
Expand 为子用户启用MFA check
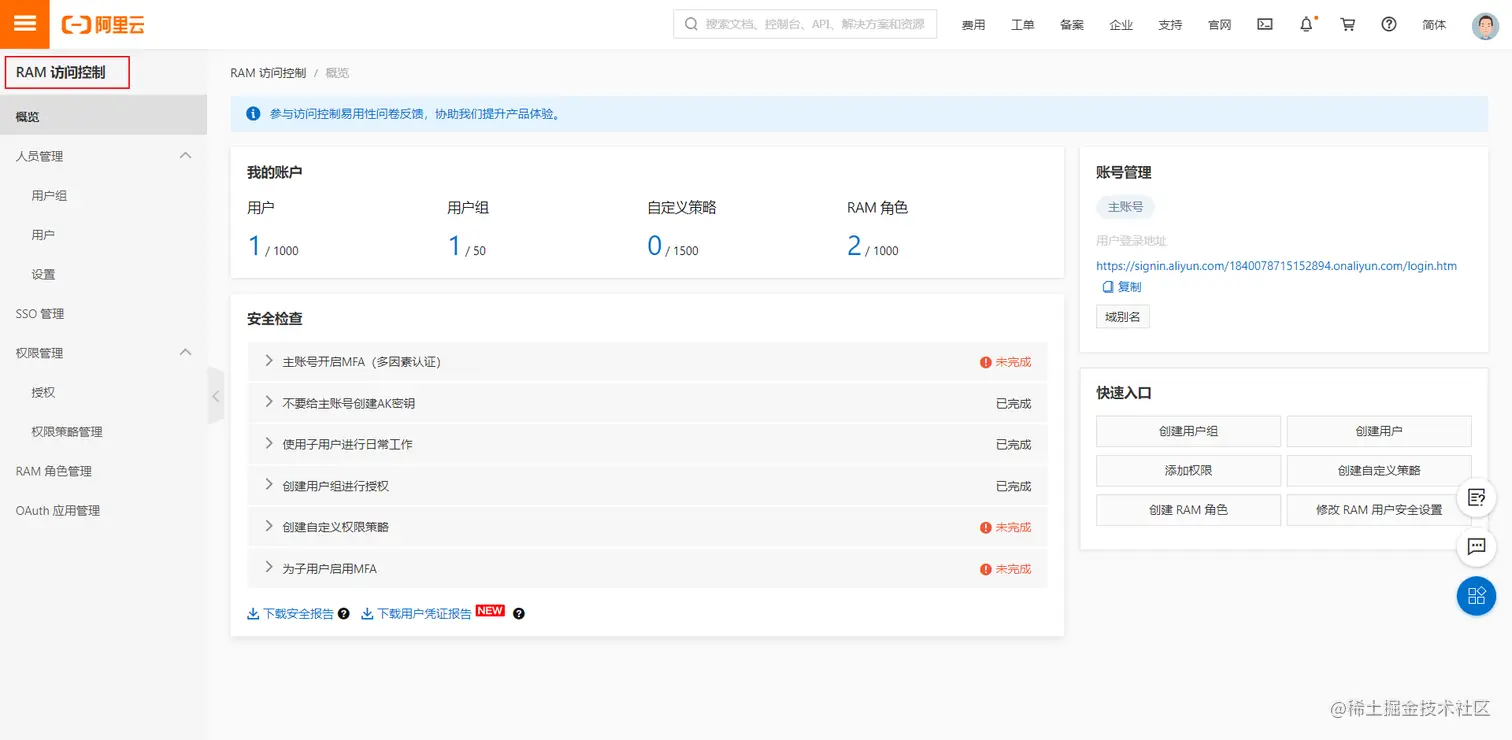point(269,568)
